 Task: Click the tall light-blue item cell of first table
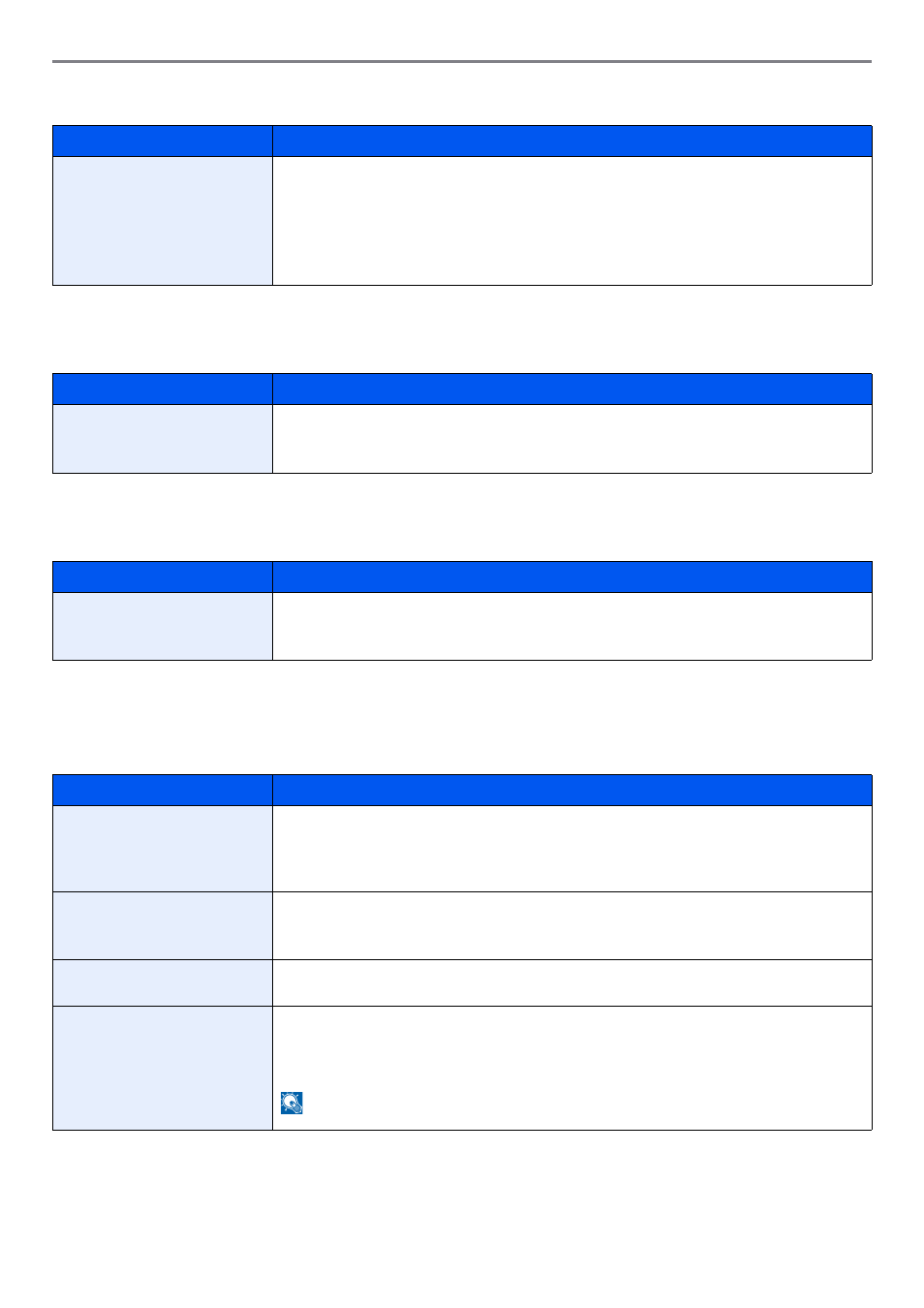coord(163,221)
